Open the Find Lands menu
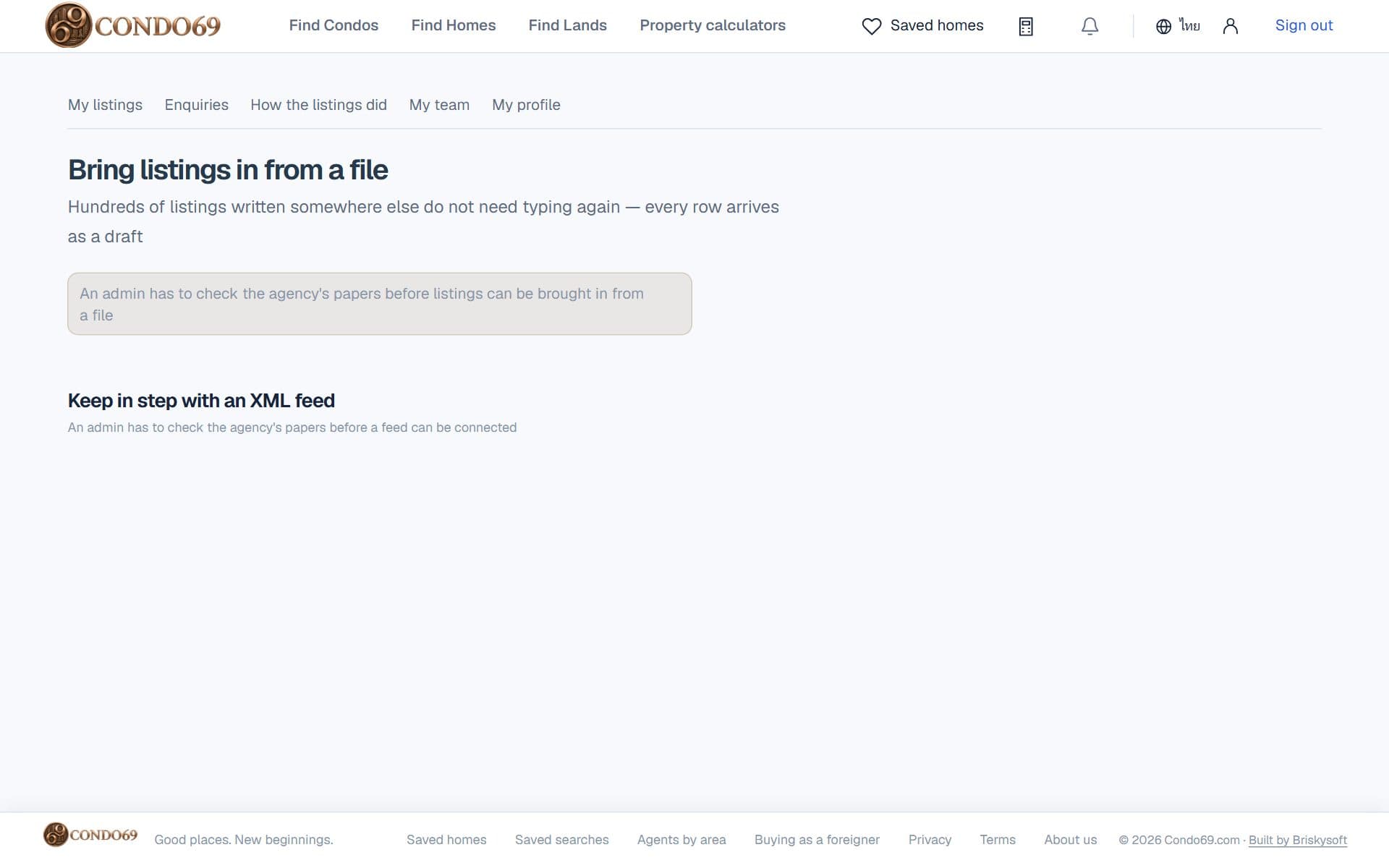1389x868 pixels. [567, 25]
